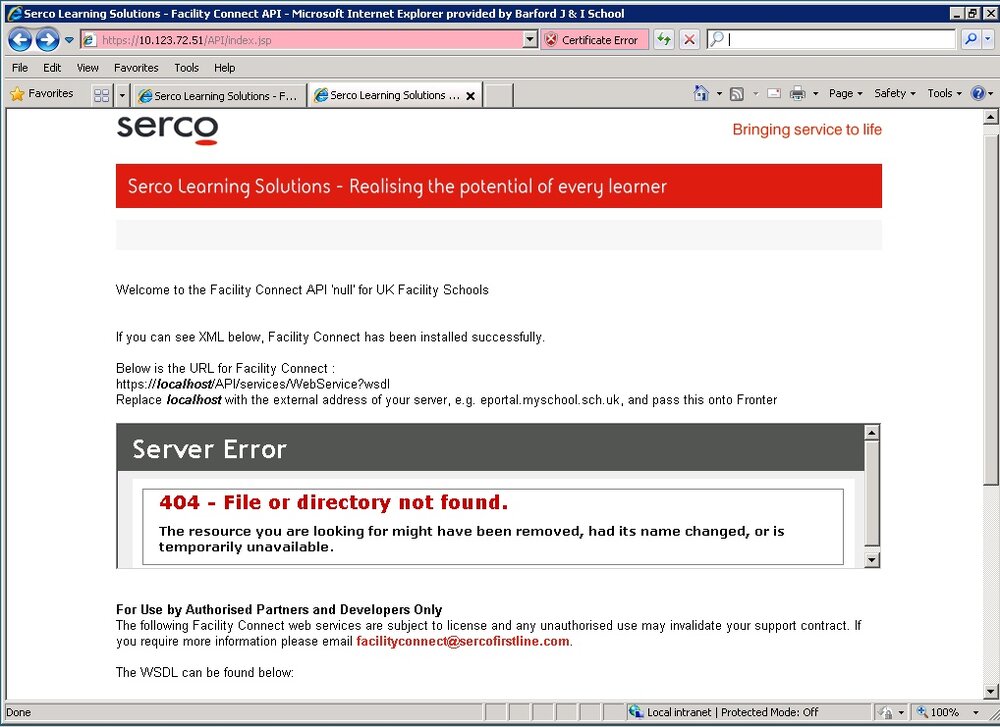The width and height of the screenshot is (1000, 727).
Task: Open the Safety command bar menu
Action: (894, 93)
